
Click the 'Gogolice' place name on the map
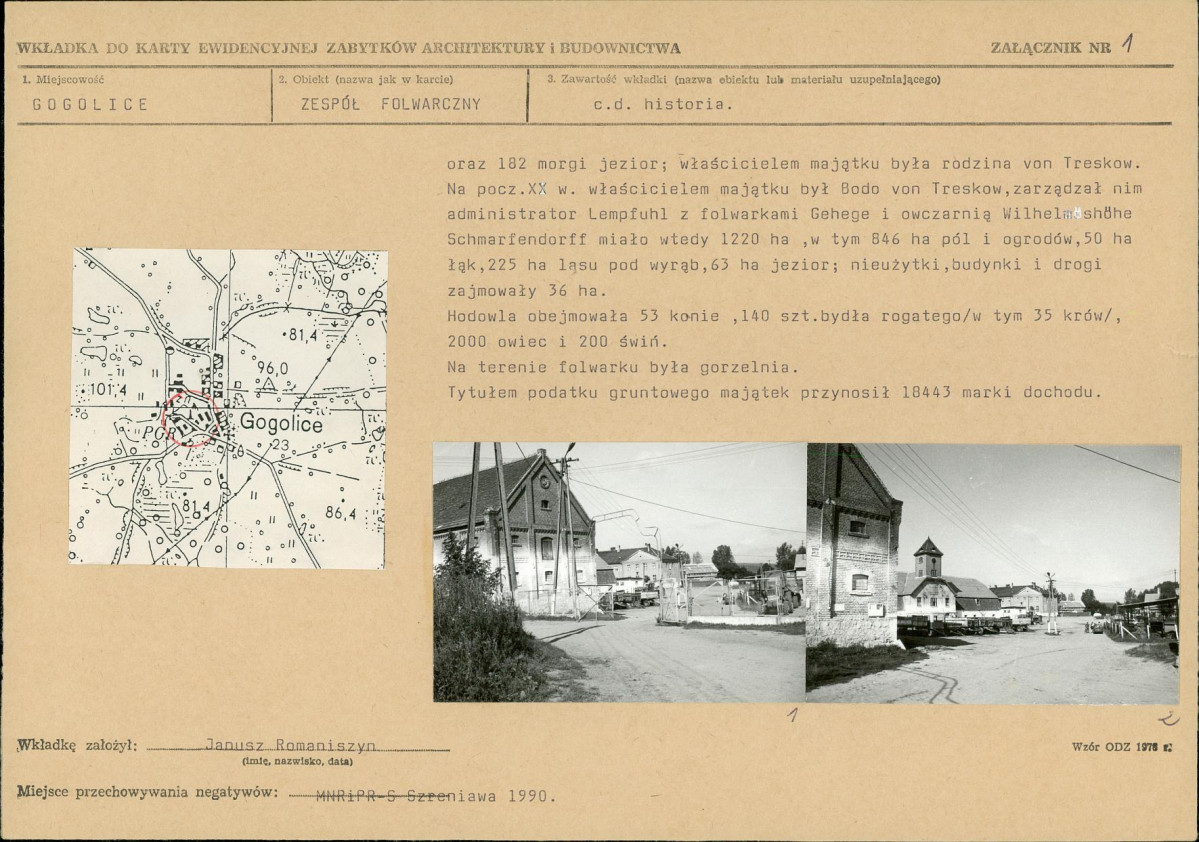(281, 423)
